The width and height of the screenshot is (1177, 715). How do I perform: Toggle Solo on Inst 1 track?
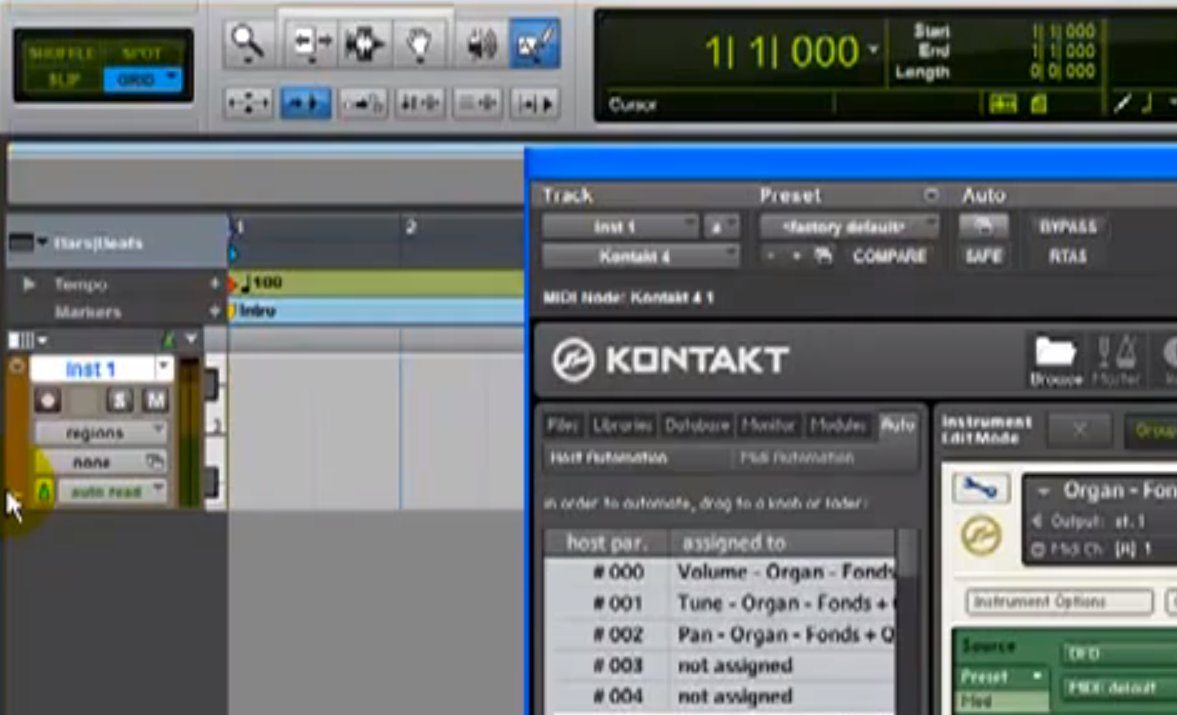coord(120,401)
